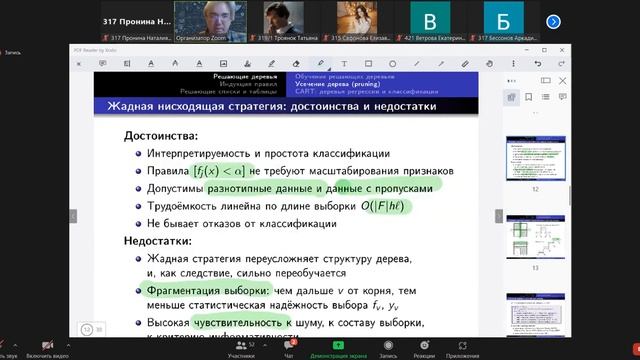The image size is (640, 360).
Task: Click the thumbnails panel scrollbar
Action: 570,196
